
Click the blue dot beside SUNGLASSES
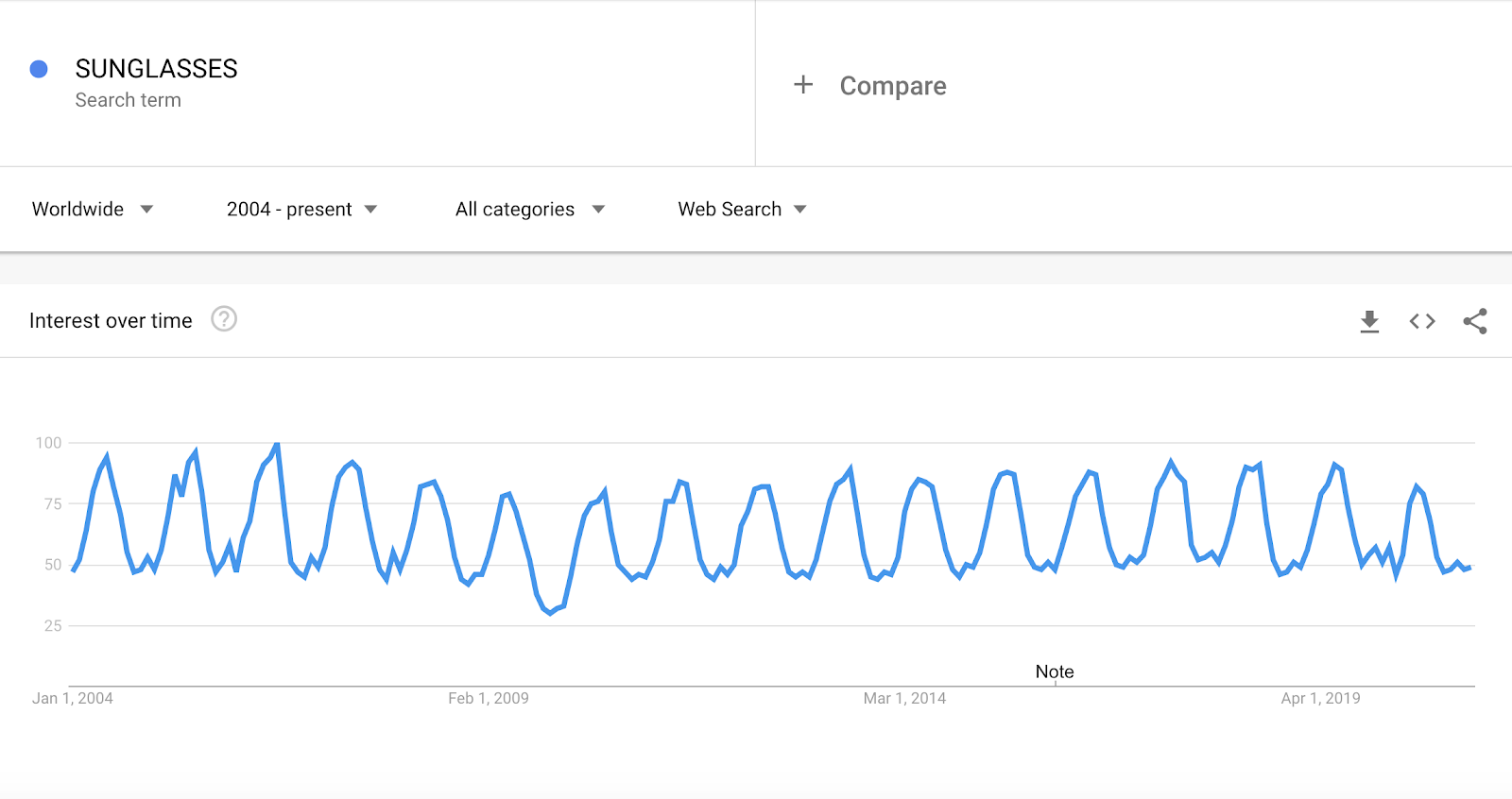pyautogui.click(x=39, y=69)
